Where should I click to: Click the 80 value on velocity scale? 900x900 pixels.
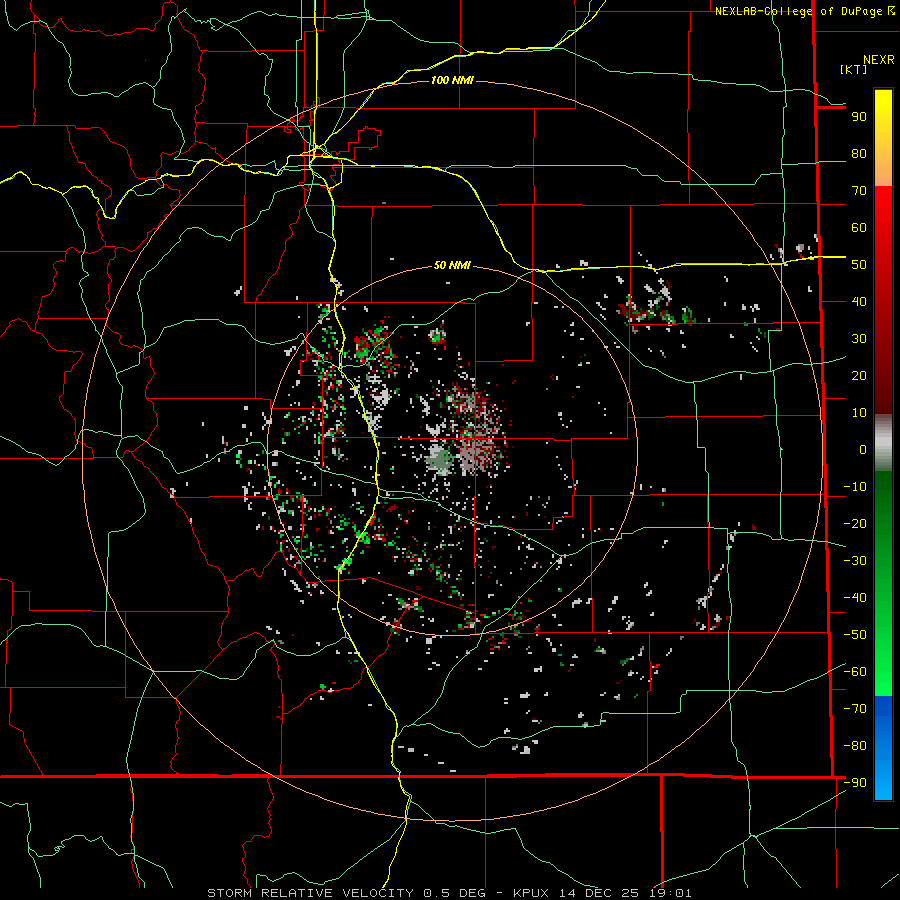[859, 154]
